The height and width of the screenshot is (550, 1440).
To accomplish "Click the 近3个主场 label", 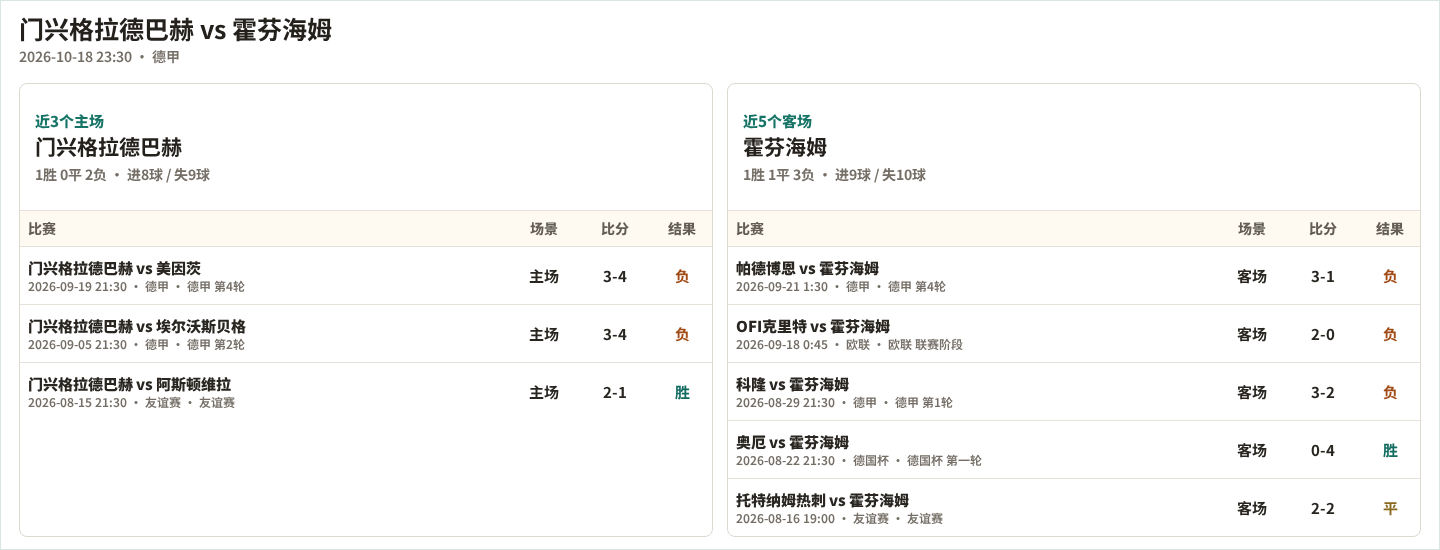I will (69, 121).
